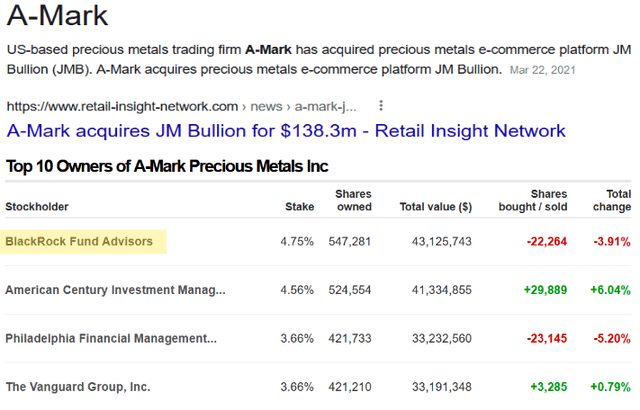Click the Total value ($) column header

[436, 207]
